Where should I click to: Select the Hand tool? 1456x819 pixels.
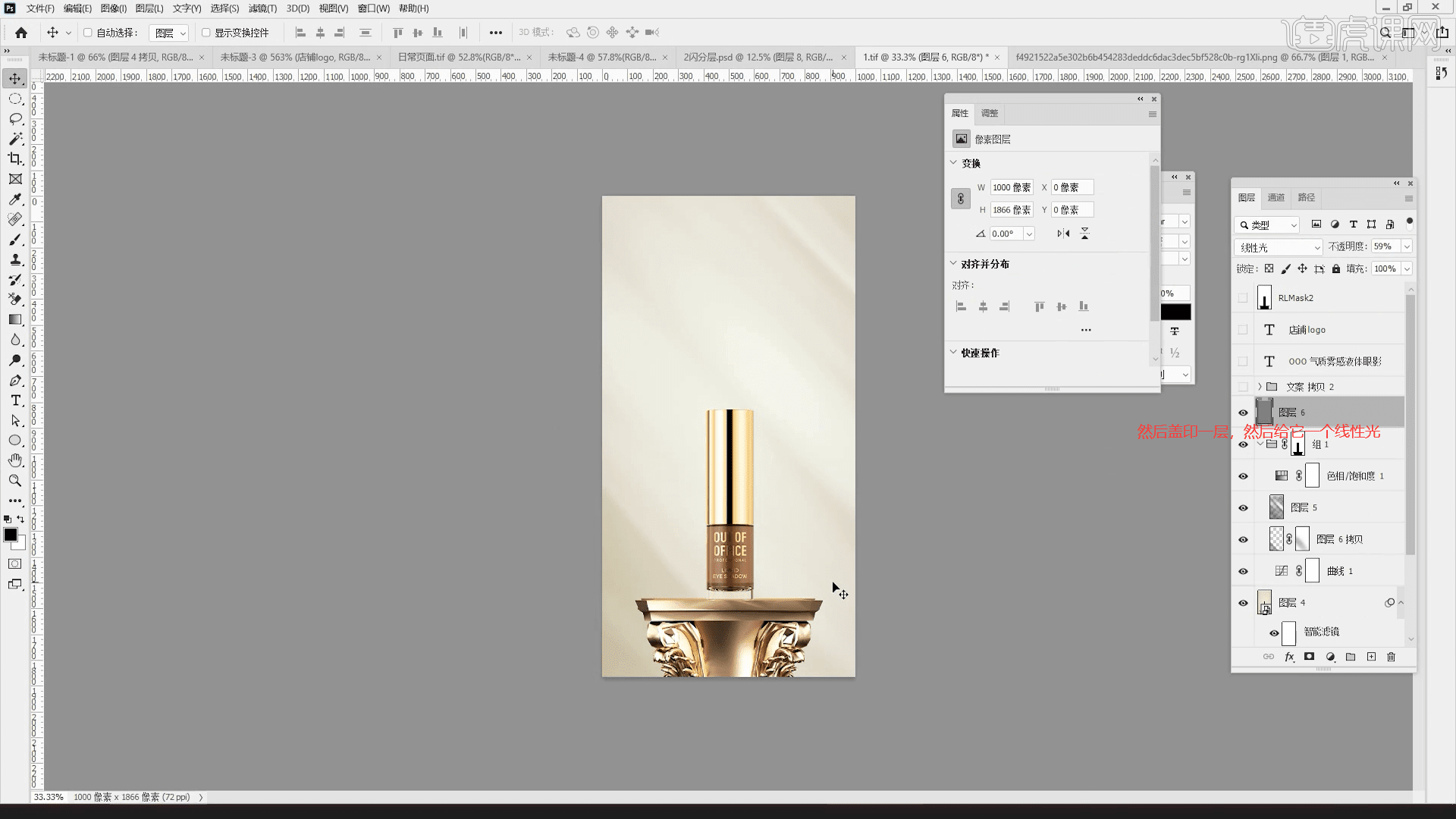[15, 460]
